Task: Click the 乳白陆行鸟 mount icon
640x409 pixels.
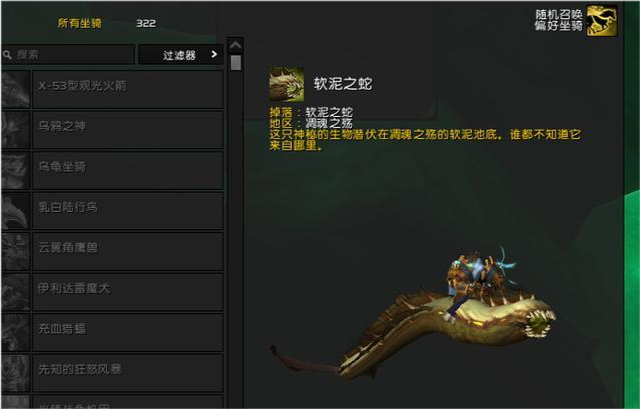Action: pyautogui.click(x=15, y=211)
